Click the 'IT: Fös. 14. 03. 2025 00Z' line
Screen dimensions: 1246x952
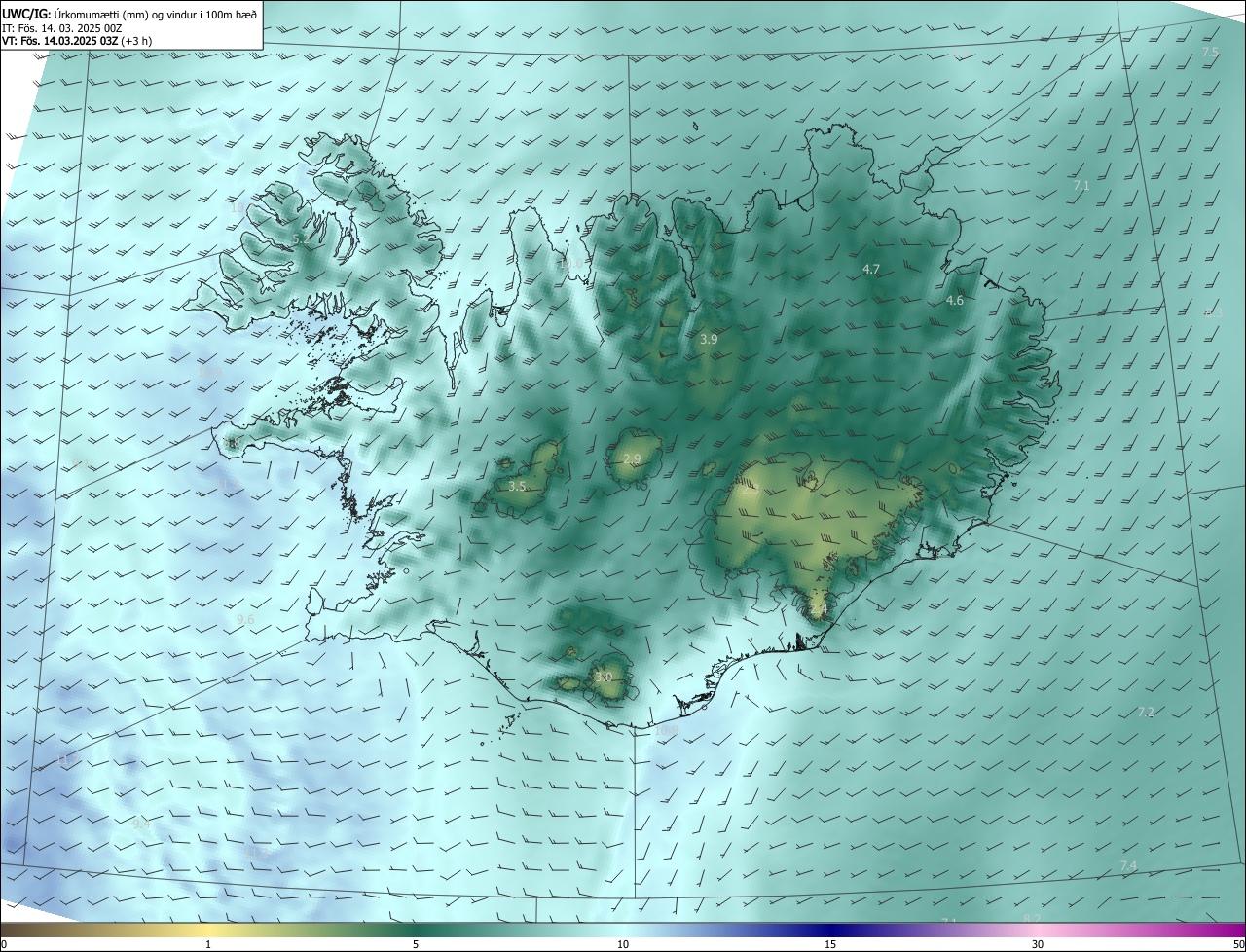click(x=62, y=27)
